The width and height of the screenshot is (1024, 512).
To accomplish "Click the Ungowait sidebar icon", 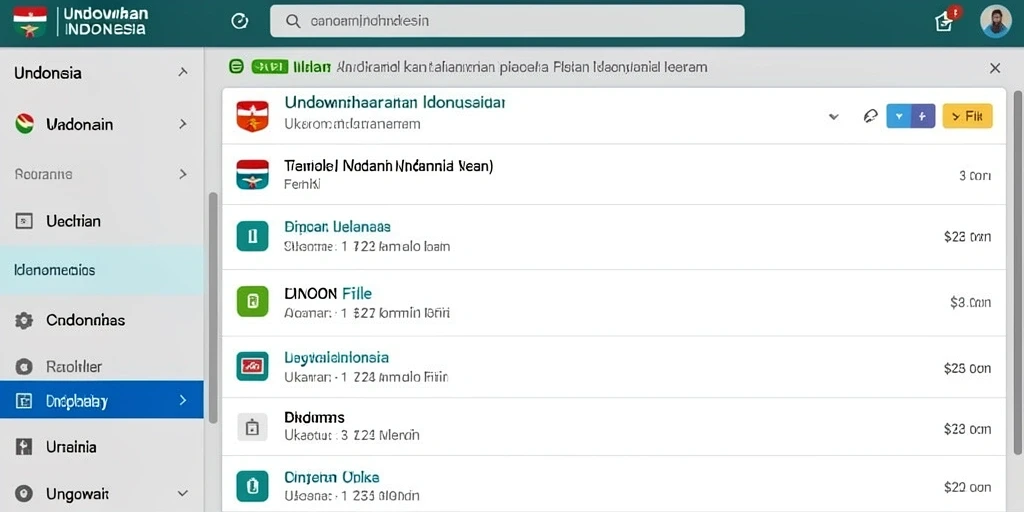I will pos(24,494).
